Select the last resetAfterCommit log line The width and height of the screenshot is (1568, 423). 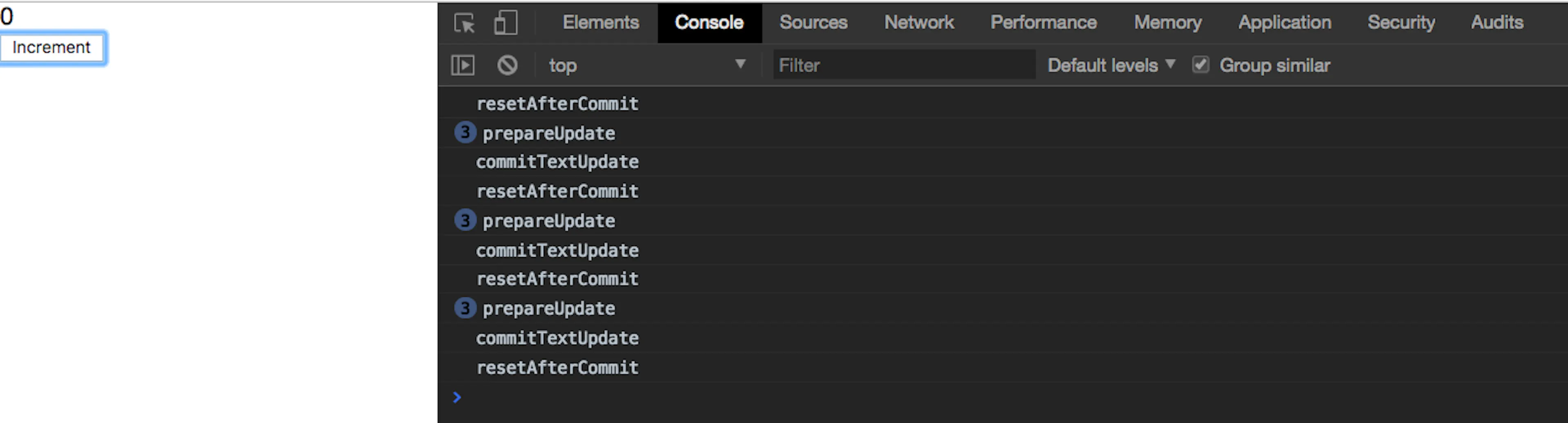pyautogui.click(x=557, y=367)
